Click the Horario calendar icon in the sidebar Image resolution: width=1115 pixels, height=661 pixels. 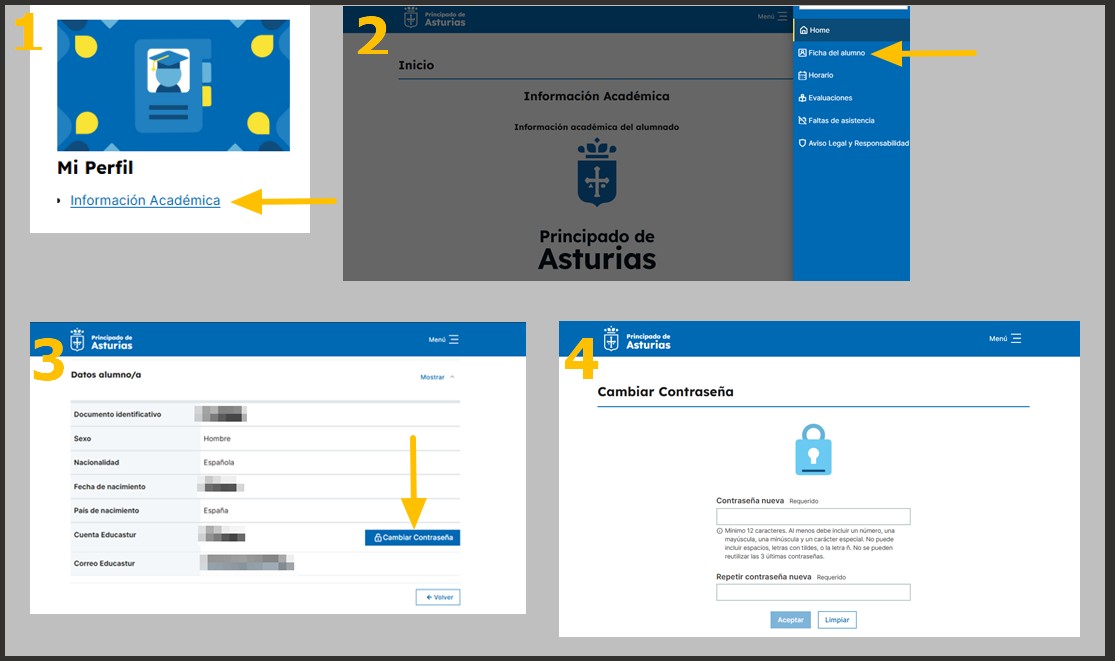802,75
